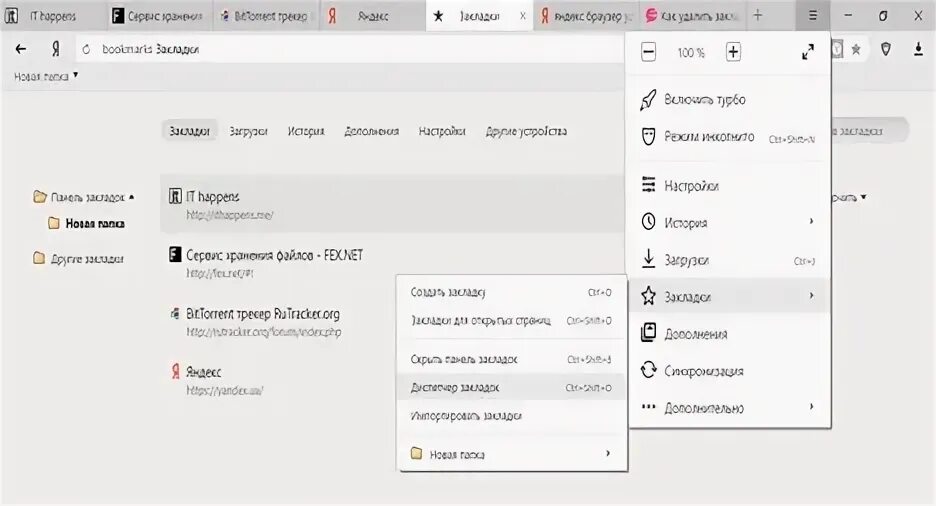Zoom out with the minus button
Image resolution: width=936 pixels, height=506 pixels.
tap(648, 52)
